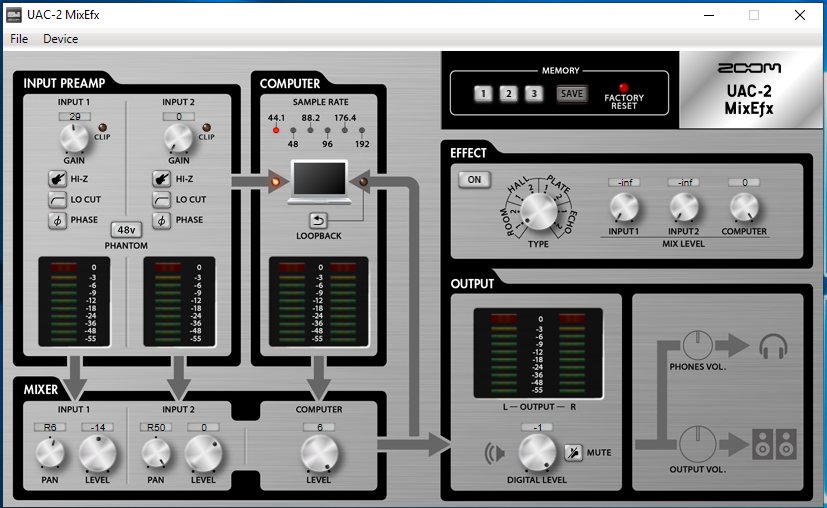The image size is (827, 508).
Task: Click the digital level speaker icon
Action: pyautogui.click(x=495, y=453)
